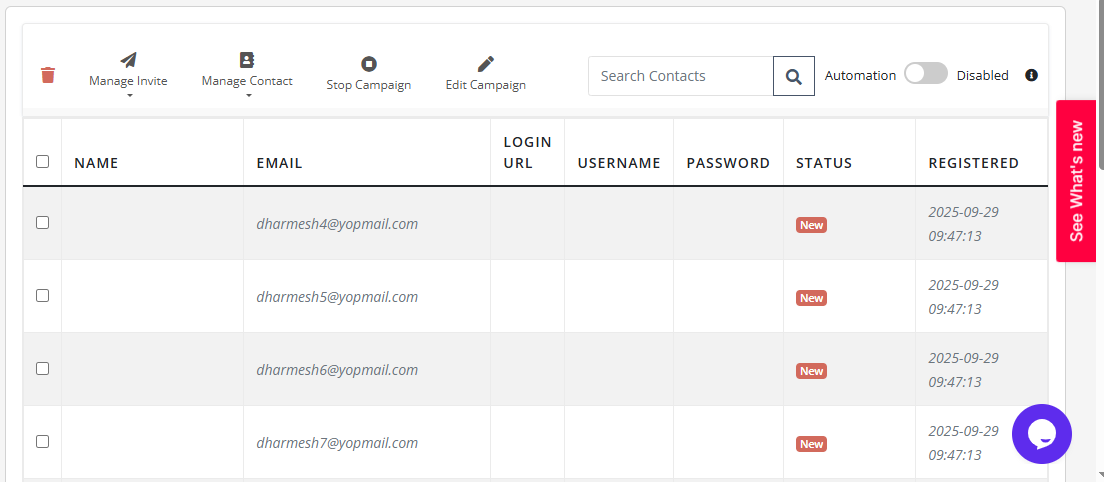
Task: Click the Stop Campaign icon
Action: 369,64
